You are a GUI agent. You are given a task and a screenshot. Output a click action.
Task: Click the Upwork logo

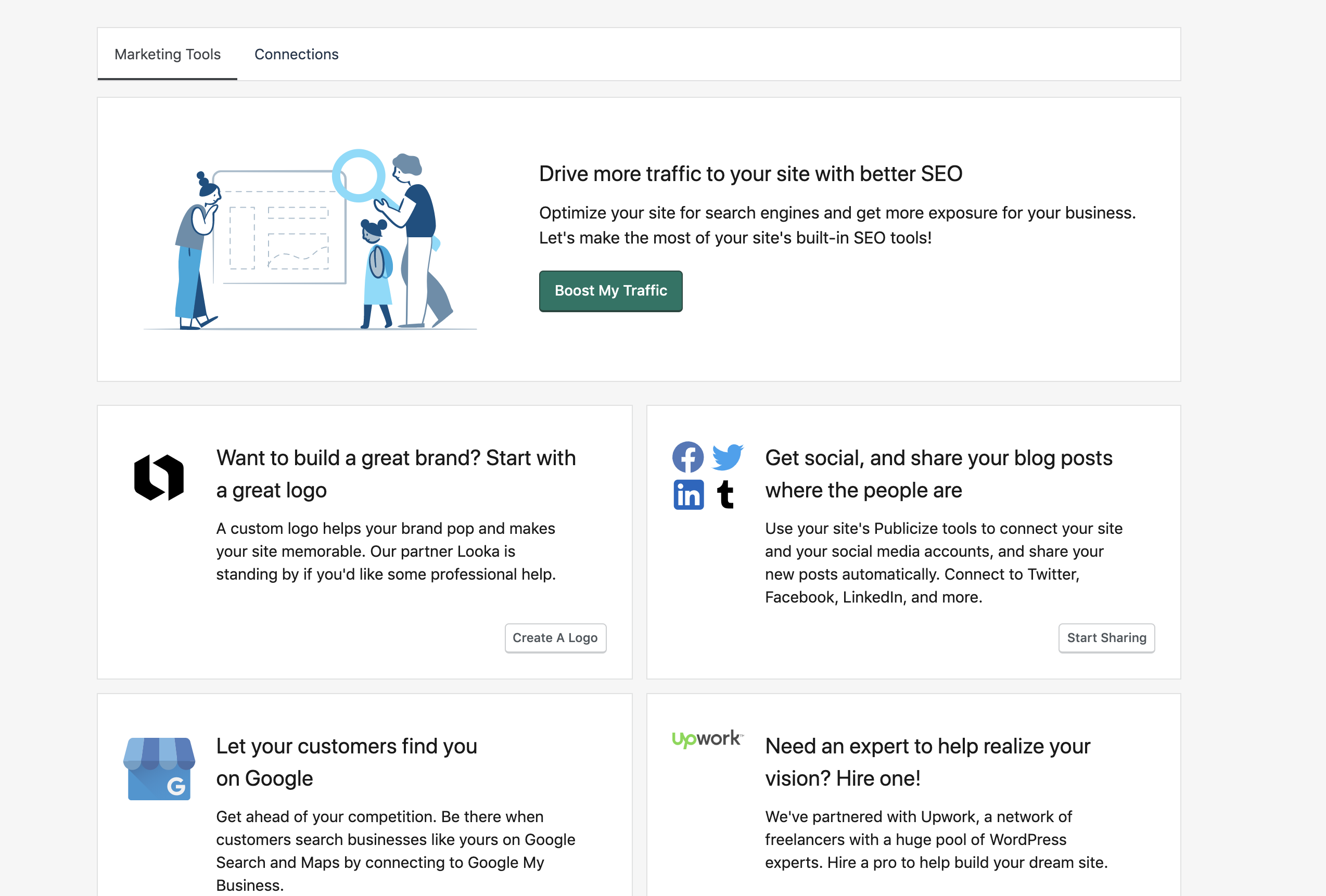(708, 738)
